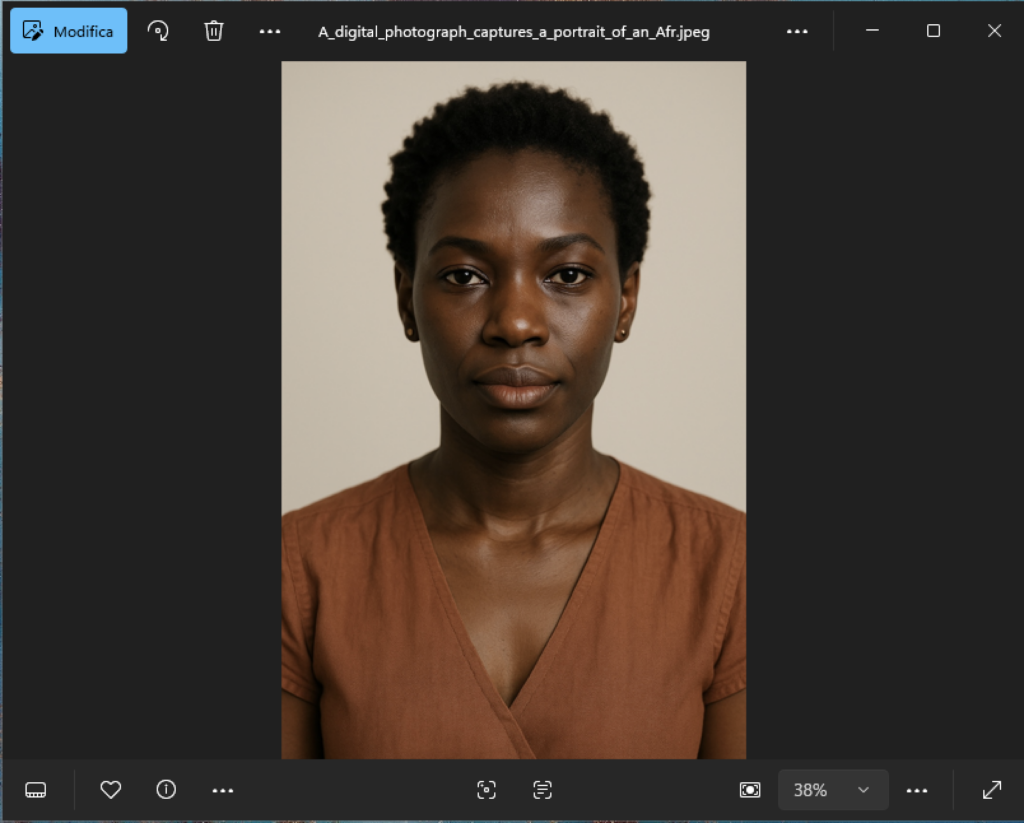Show file info panel
This screenshot has width=1024, height=823.
tap(166, 790)
